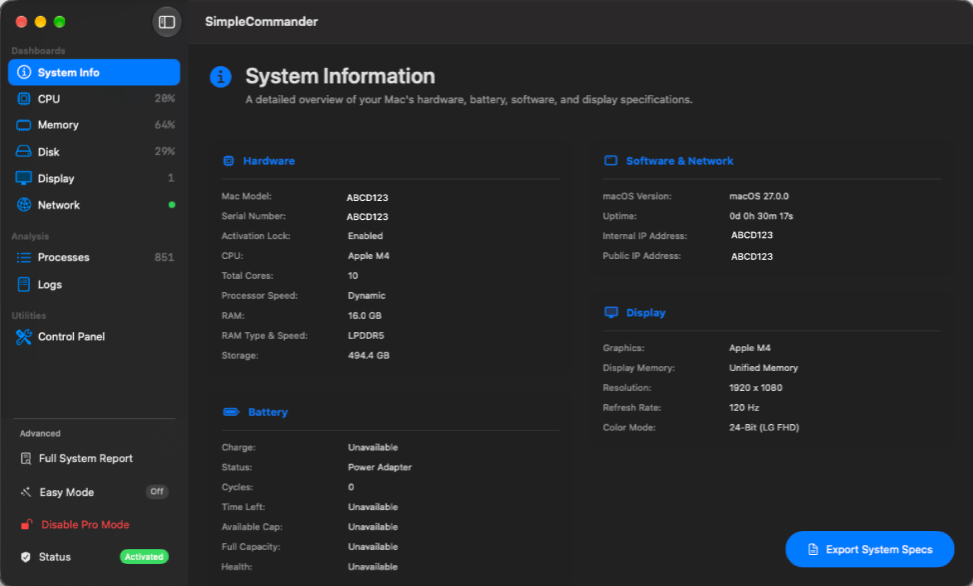Click the red unlock icon for Pro Mode

tap(25, 525)
